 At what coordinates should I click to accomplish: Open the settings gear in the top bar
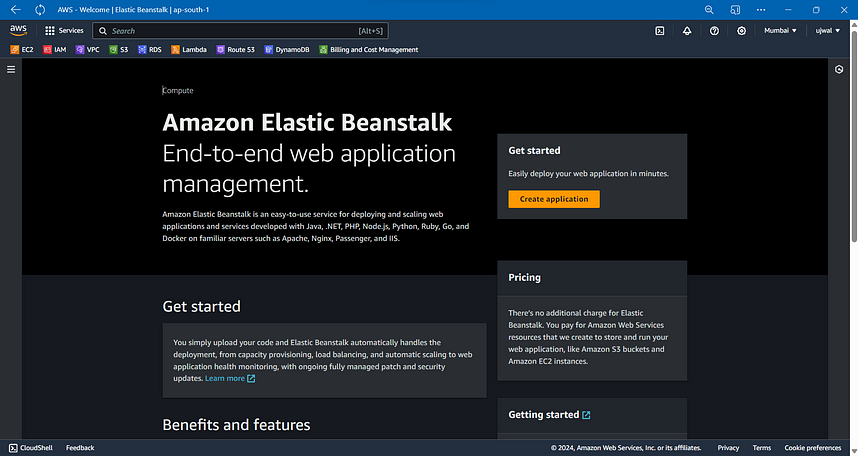(741, 31)
